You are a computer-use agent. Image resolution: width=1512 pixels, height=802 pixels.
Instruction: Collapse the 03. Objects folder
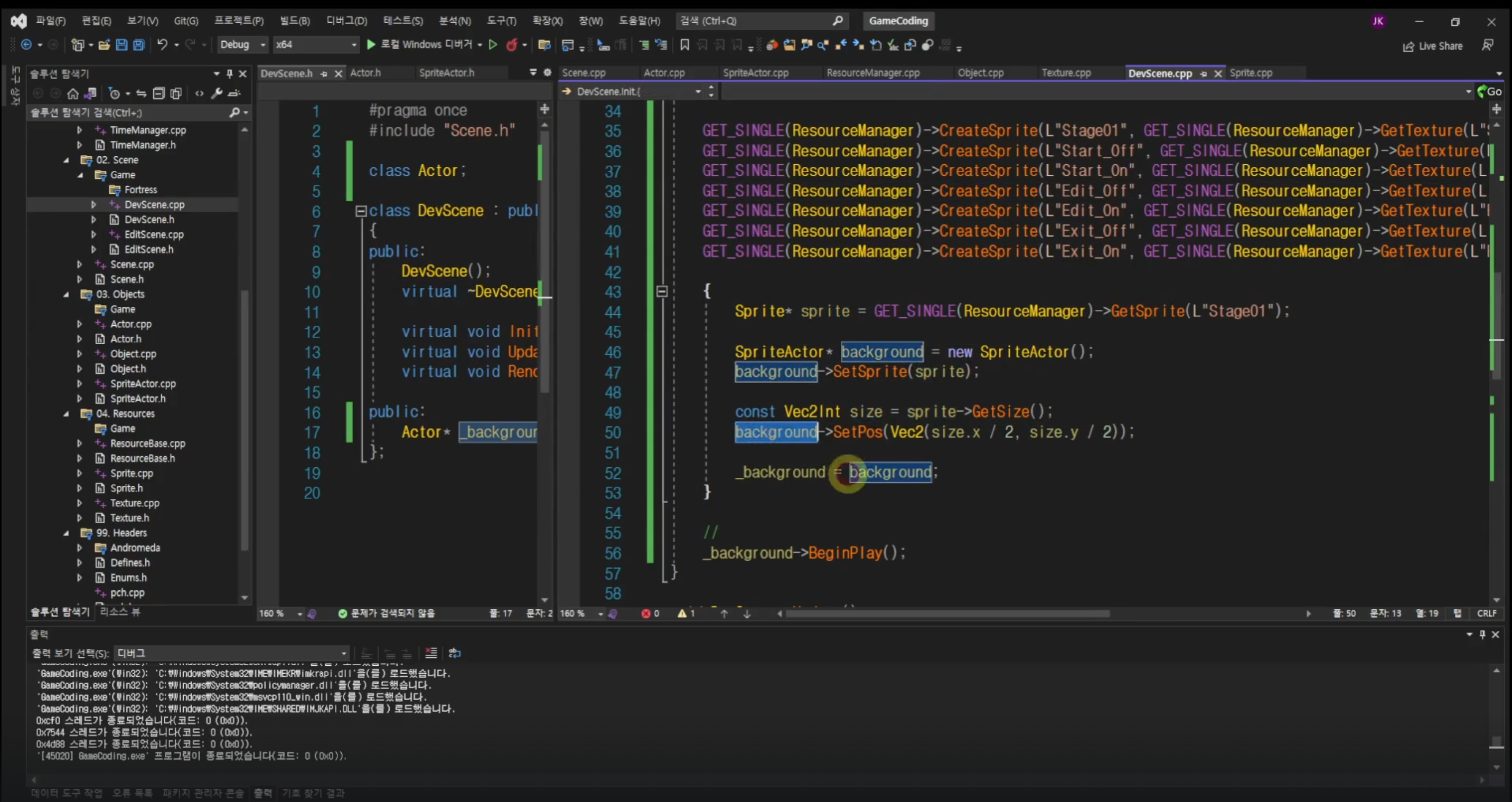[67, 295]
